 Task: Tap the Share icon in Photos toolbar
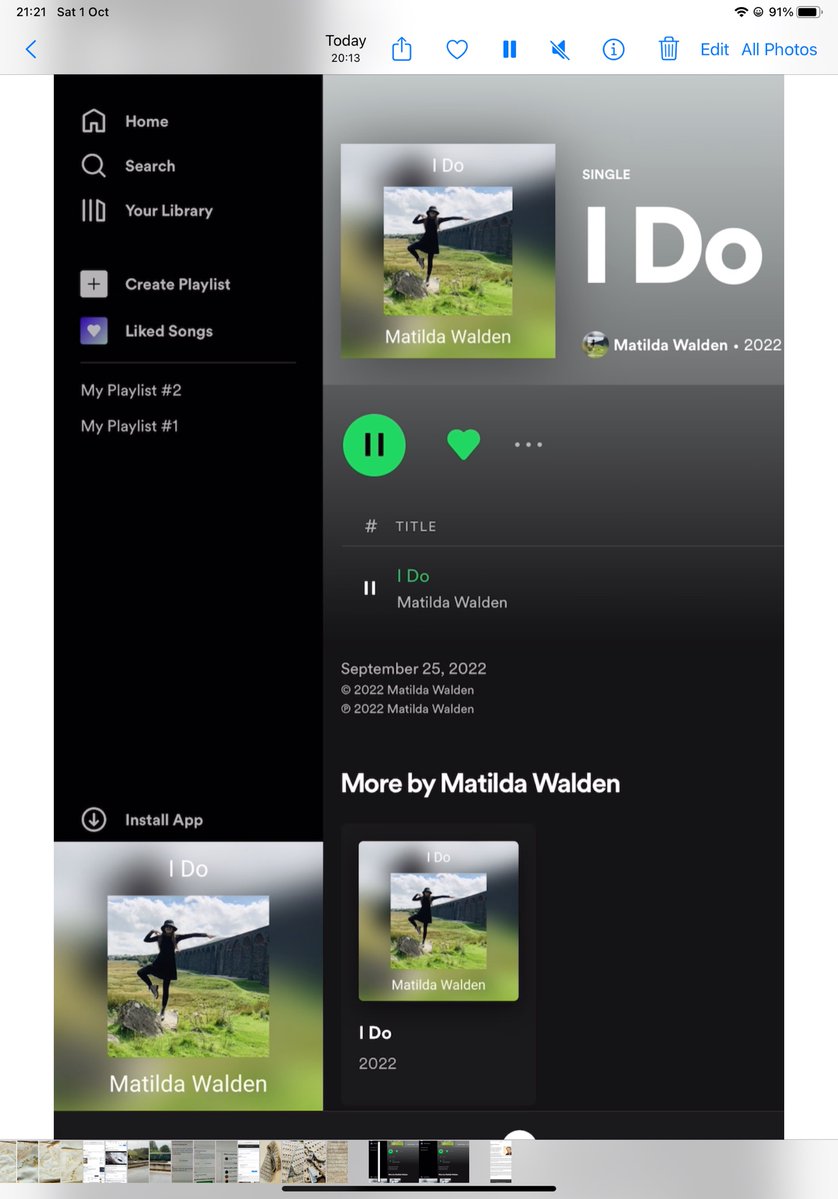point(401,49)
